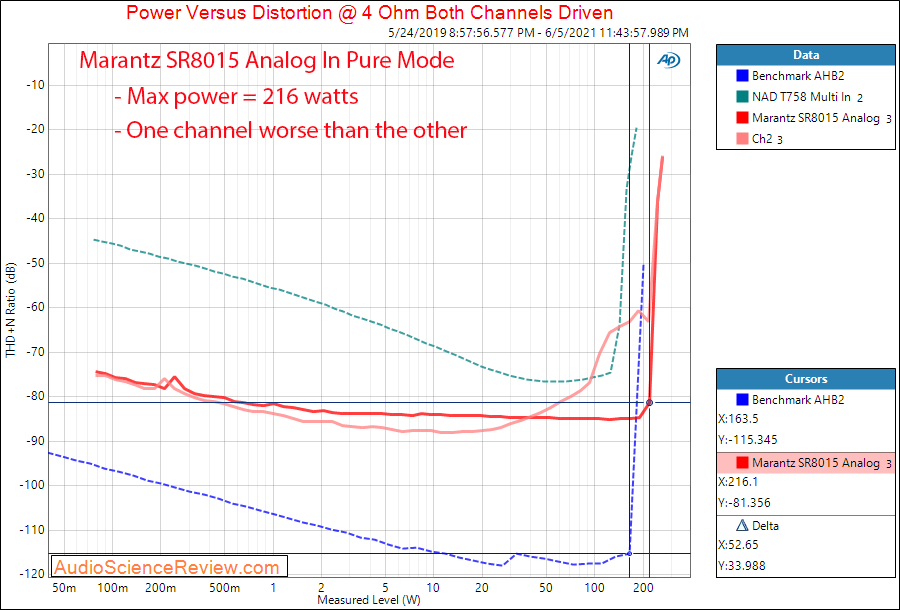Click highlighted Marantz SR8015 row in Cursors panel

[x=806, y=463]
